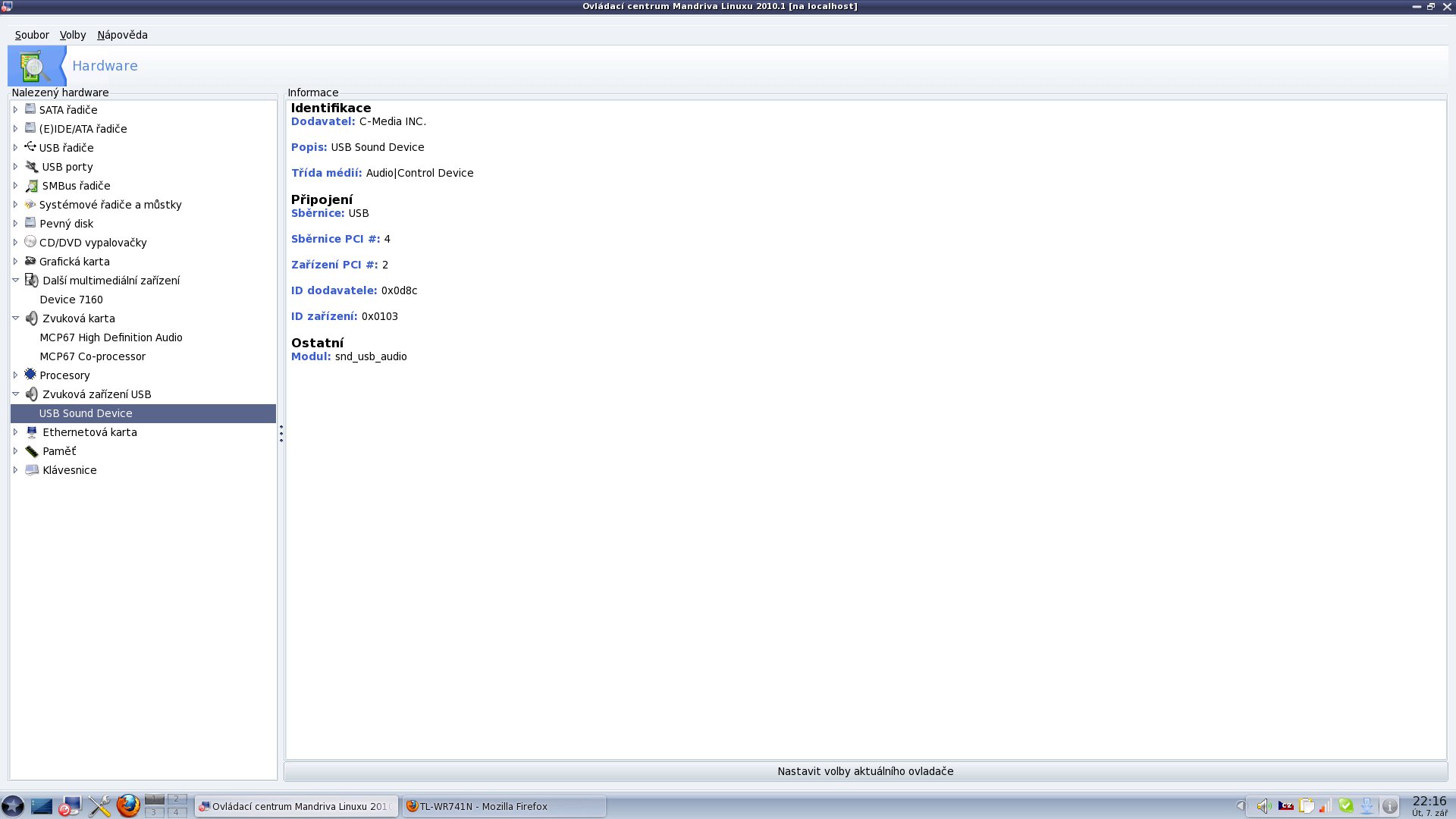Click the Ethernetová karta icon
The width and height of the screenshot is (1456, 819).
tap(31, 431)
